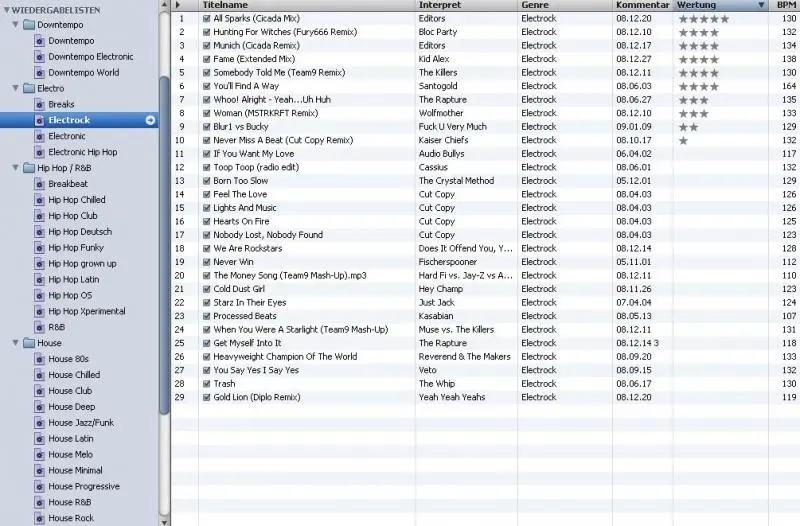Click the House 80s playlist icon
800x526 pixels.
pos(40,359)
